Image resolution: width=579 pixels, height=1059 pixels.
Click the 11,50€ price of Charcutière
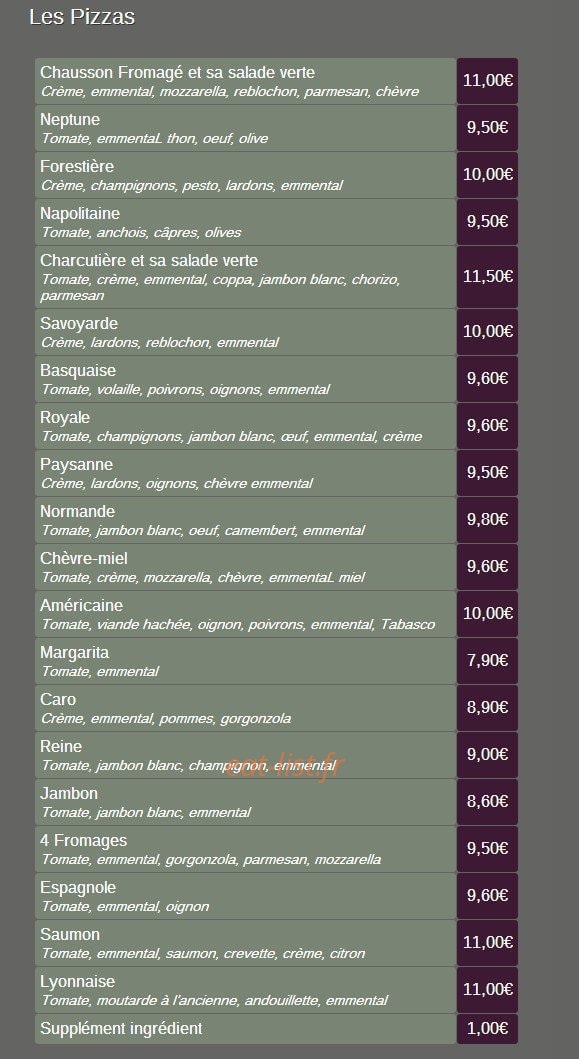(487, 277)
